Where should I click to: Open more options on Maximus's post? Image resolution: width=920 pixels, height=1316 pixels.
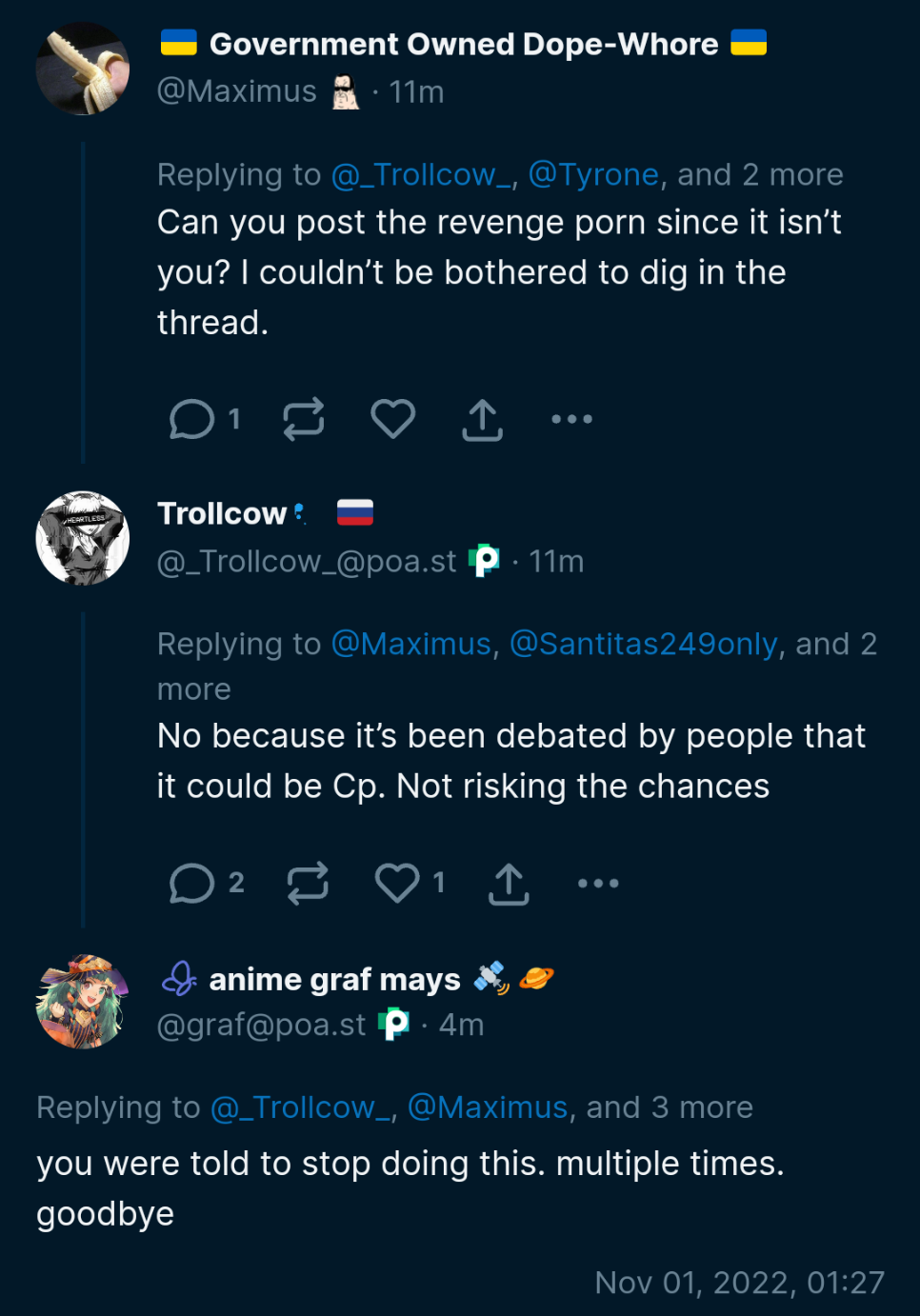click(x=571, y=419)
